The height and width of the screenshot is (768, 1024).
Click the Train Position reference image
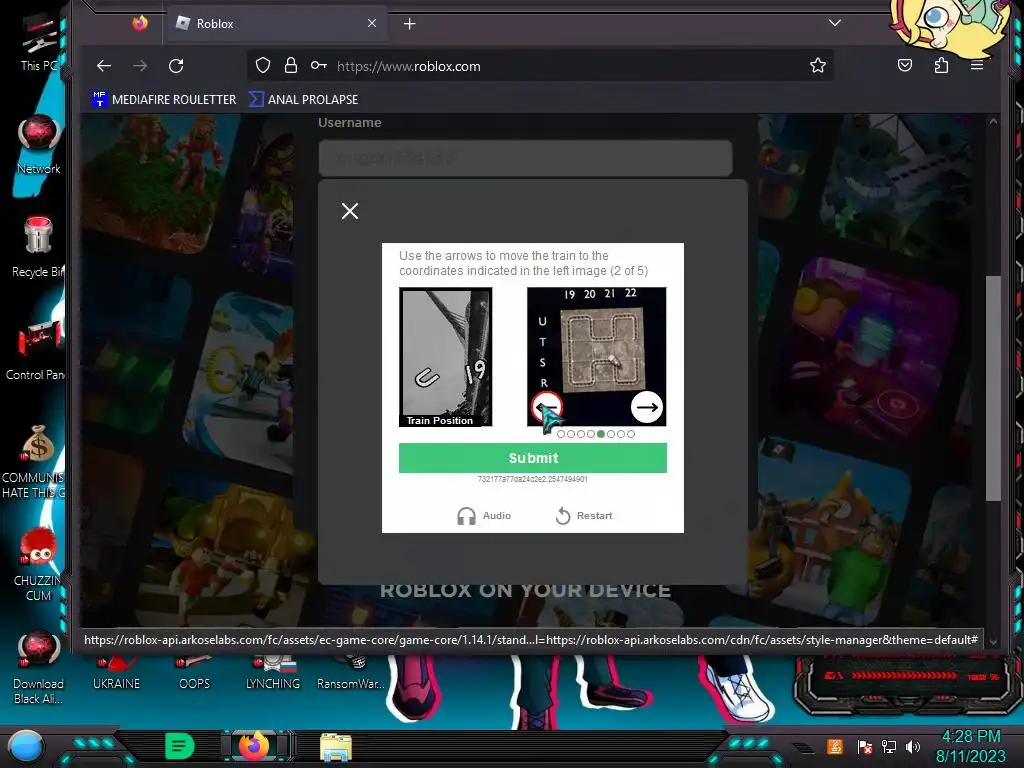click(x=445, y=357)
